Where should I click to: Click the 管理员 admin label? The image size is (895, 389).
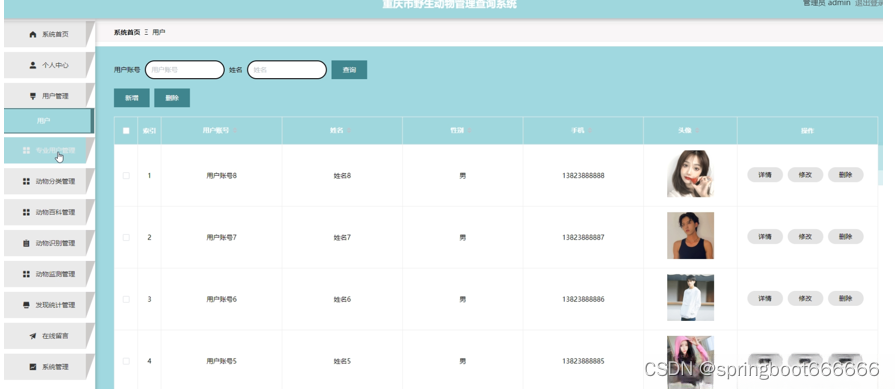pyautogui.click(x=827, y=3)
